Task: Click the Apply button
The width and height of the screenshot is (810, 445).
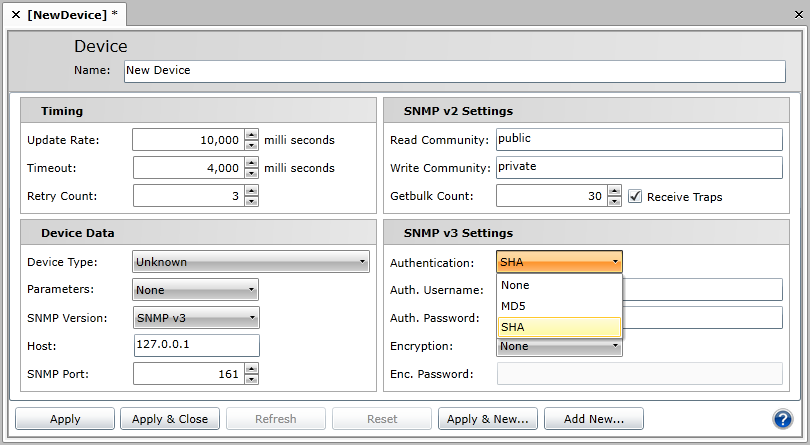Action: (65, 419)
